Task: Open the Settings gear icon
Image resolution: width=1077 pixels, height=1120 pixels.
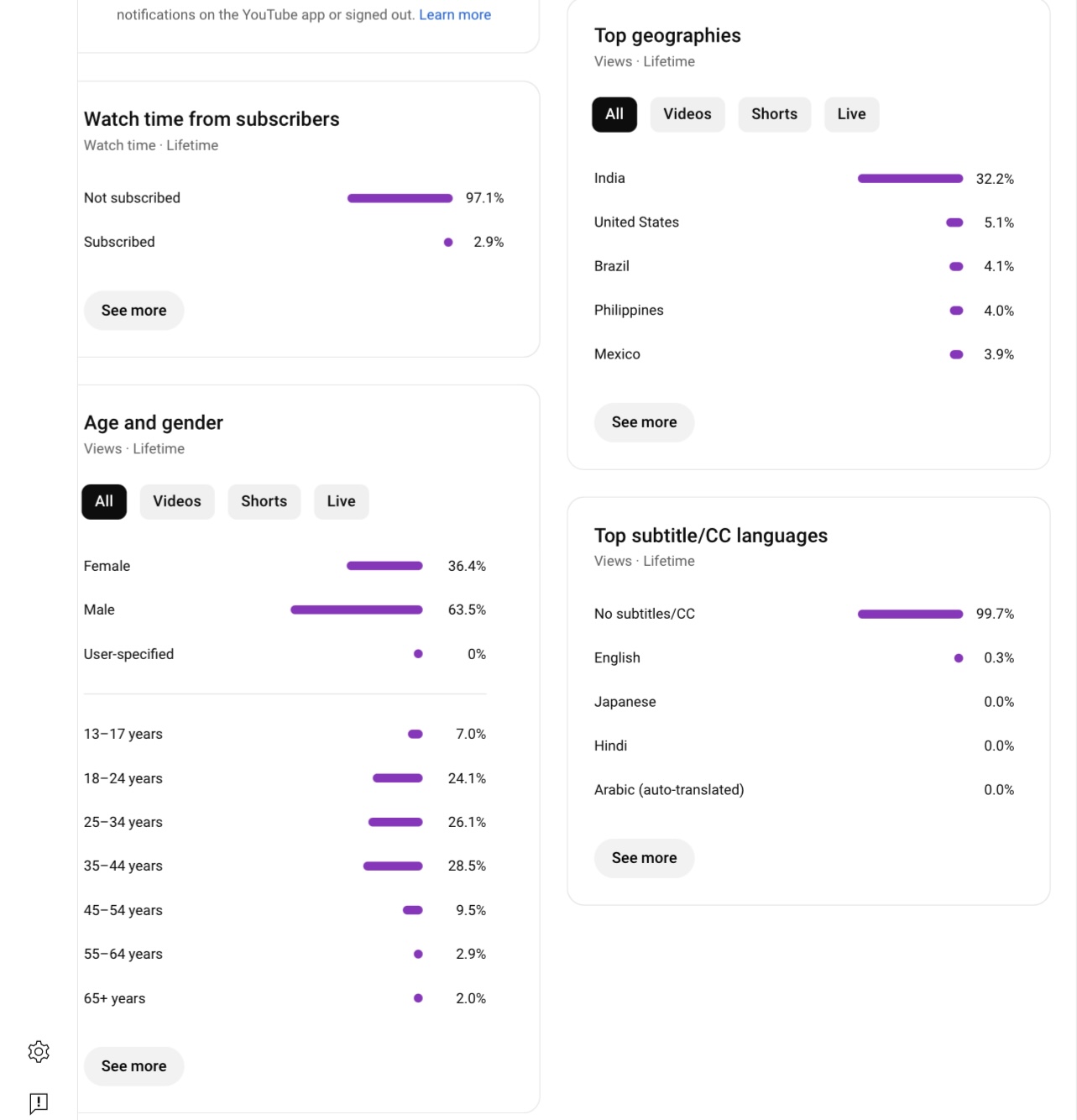Action: click(x=39, y=1051)
